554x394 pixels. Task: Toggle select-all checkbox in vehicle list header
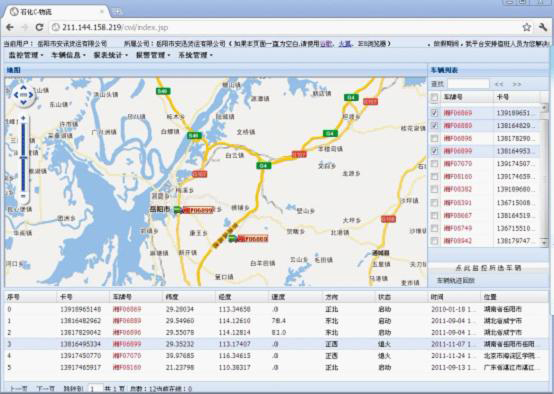coord(435,97)
